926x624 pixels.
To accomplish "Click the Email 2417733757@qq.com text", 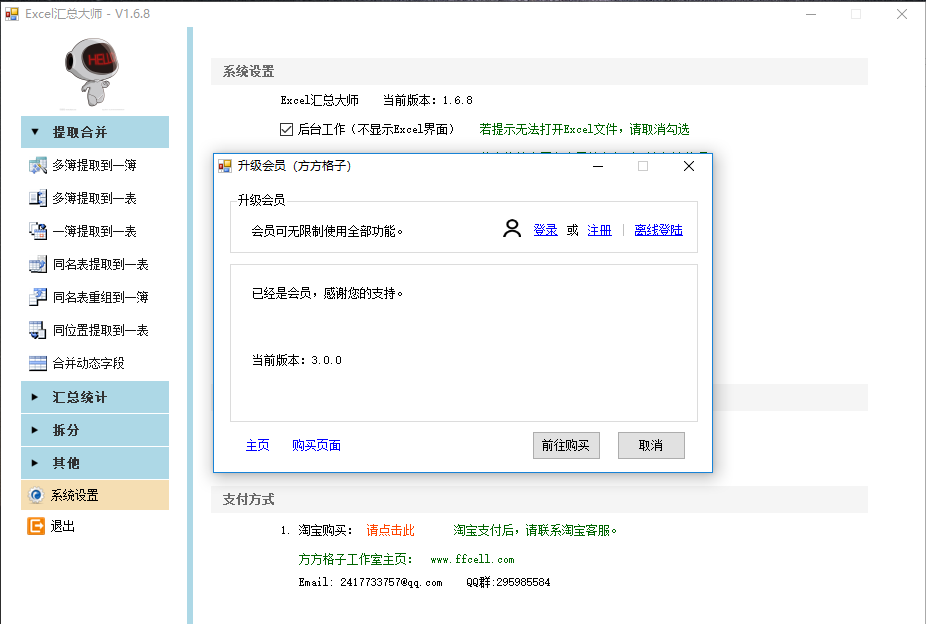I will point(370,582).
